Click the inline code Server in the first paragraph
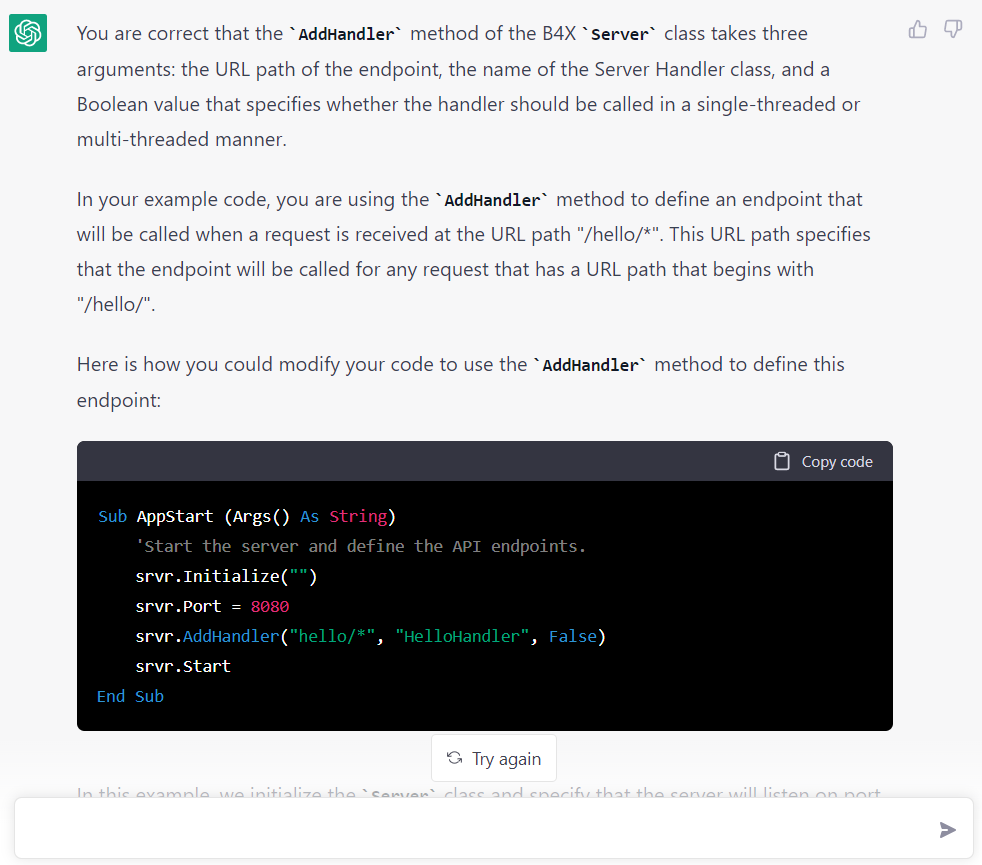Screen dimensions: 982x865 coord(619,33)
